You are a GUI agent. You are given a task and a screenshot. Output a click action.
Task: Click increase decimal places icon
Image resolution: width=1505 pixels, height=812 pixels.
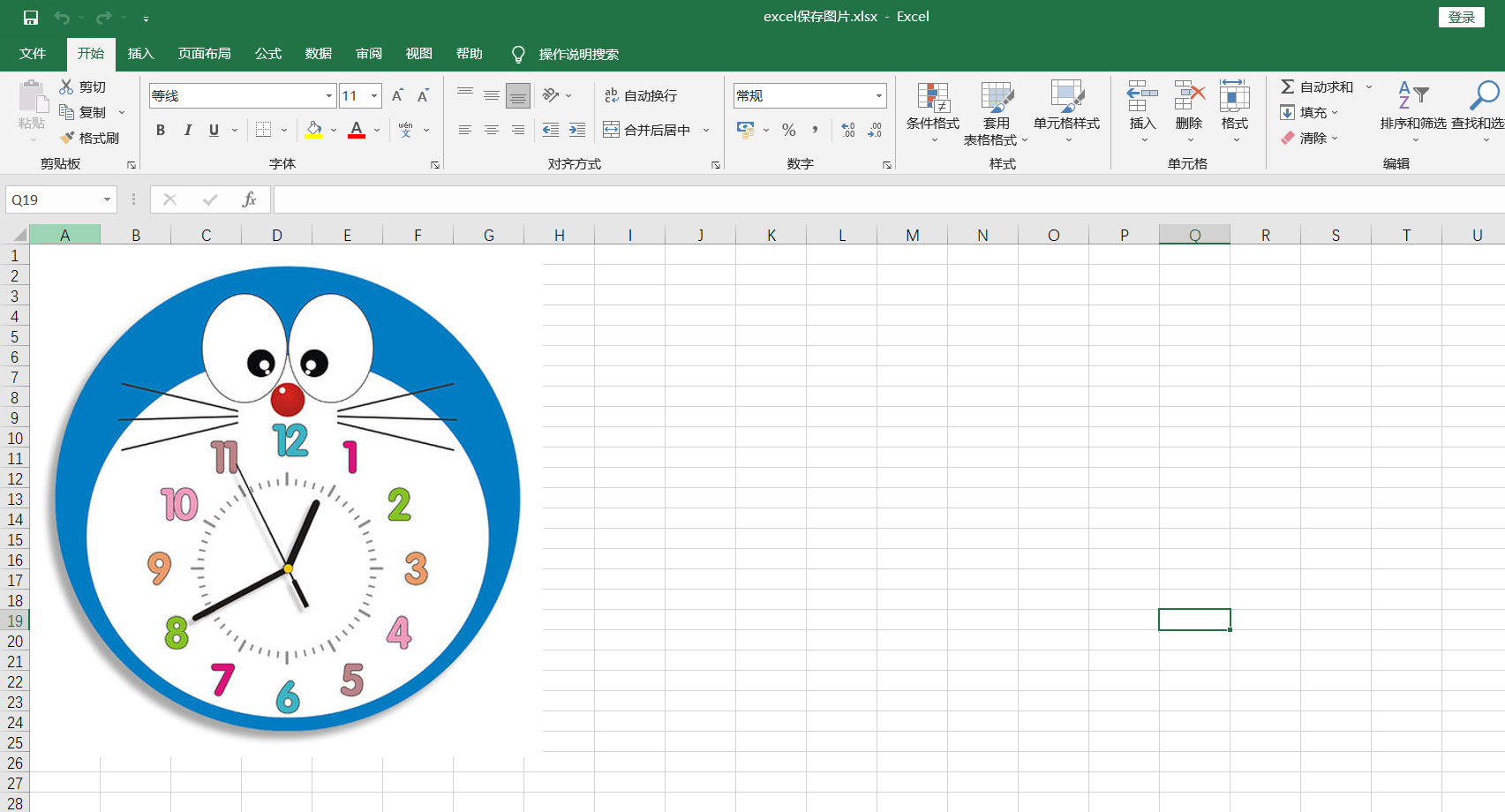click(848, 130)
